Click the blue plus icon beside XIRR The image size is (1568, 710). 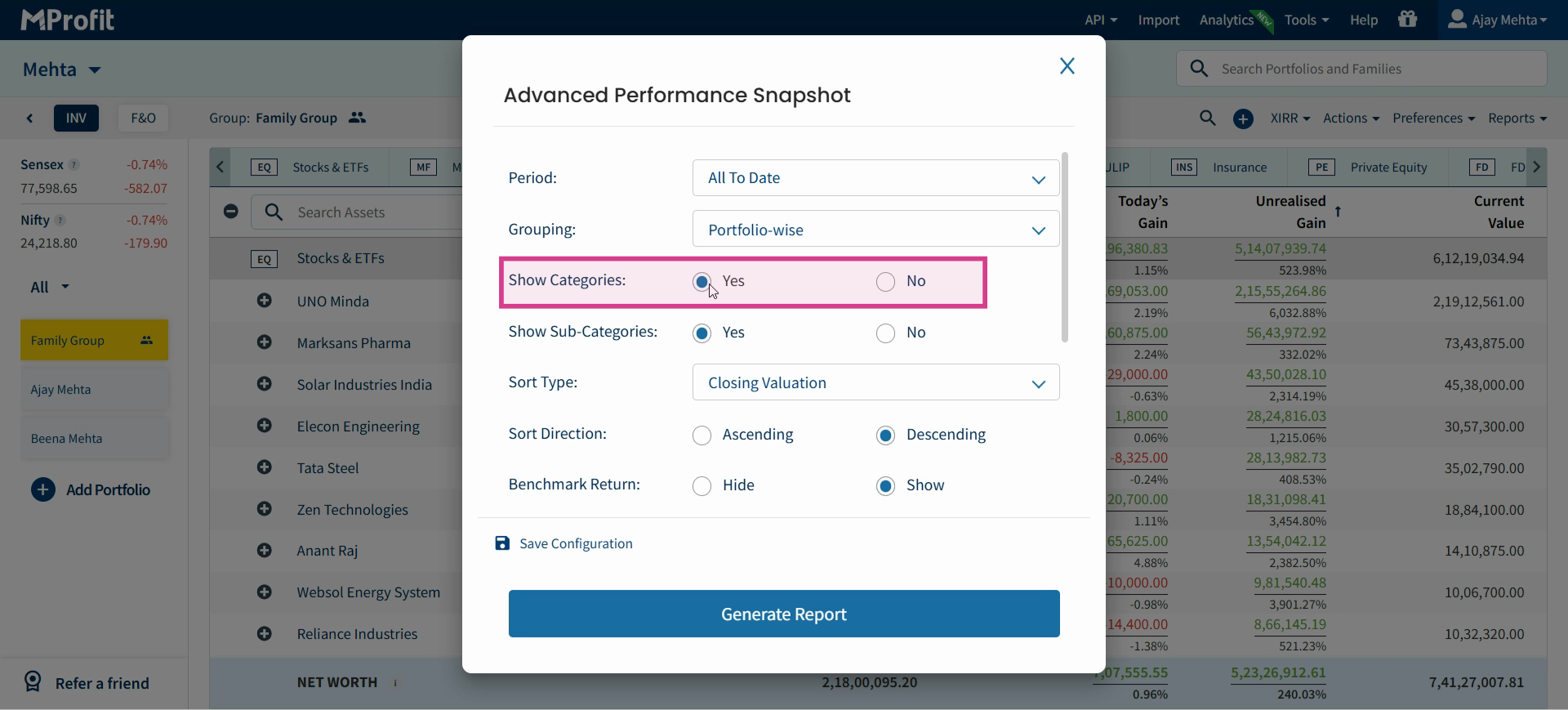point(1243,118)
